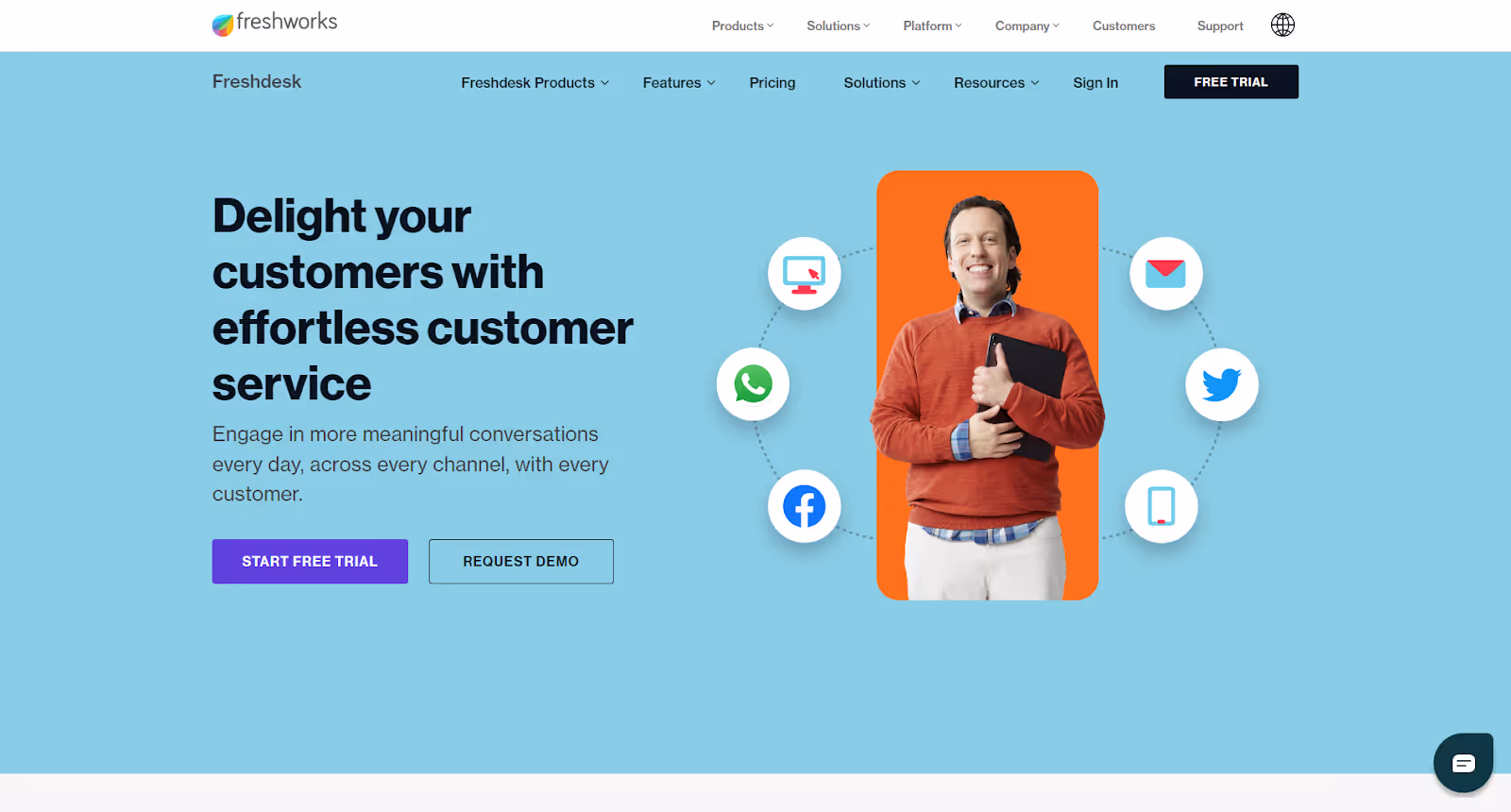1511x812 pixels.
Task: Click the REQUEST DEMO button
Action: coord(521,562)
